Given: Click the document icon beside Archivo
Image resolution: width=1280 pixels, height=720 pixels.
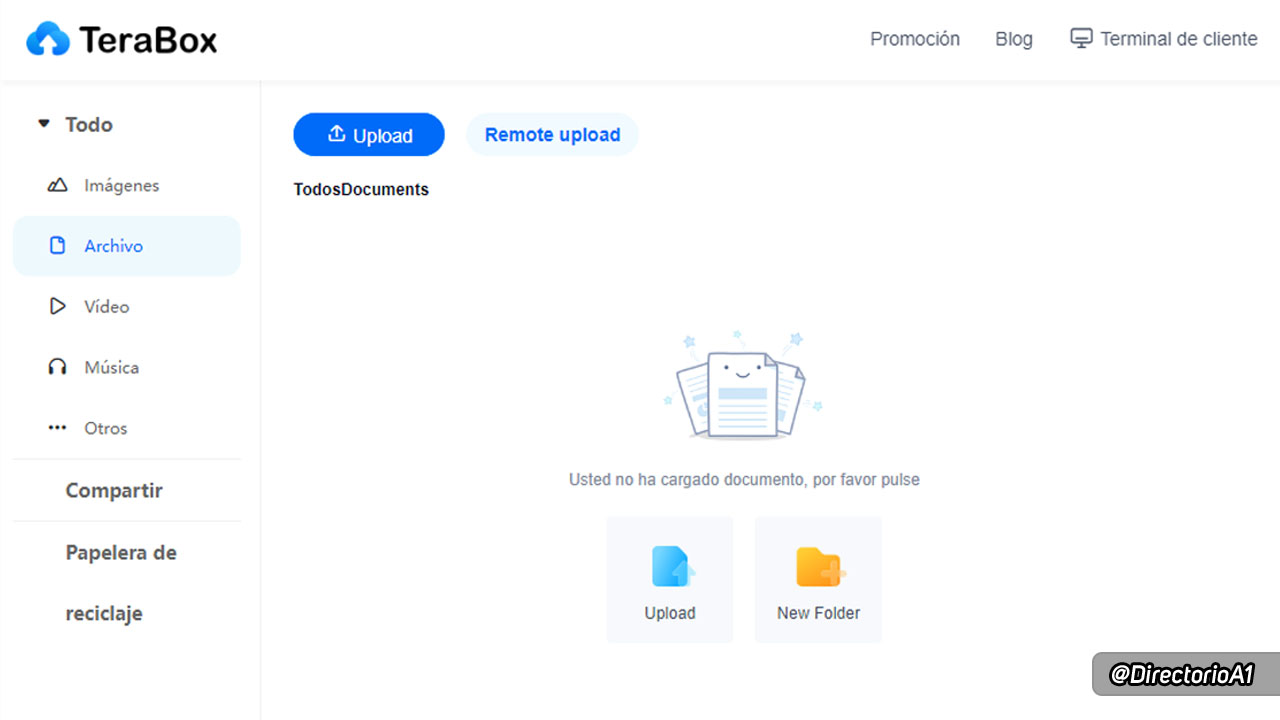Looking at the screenshot, I should pyautogui.click(x=58, y=246).
